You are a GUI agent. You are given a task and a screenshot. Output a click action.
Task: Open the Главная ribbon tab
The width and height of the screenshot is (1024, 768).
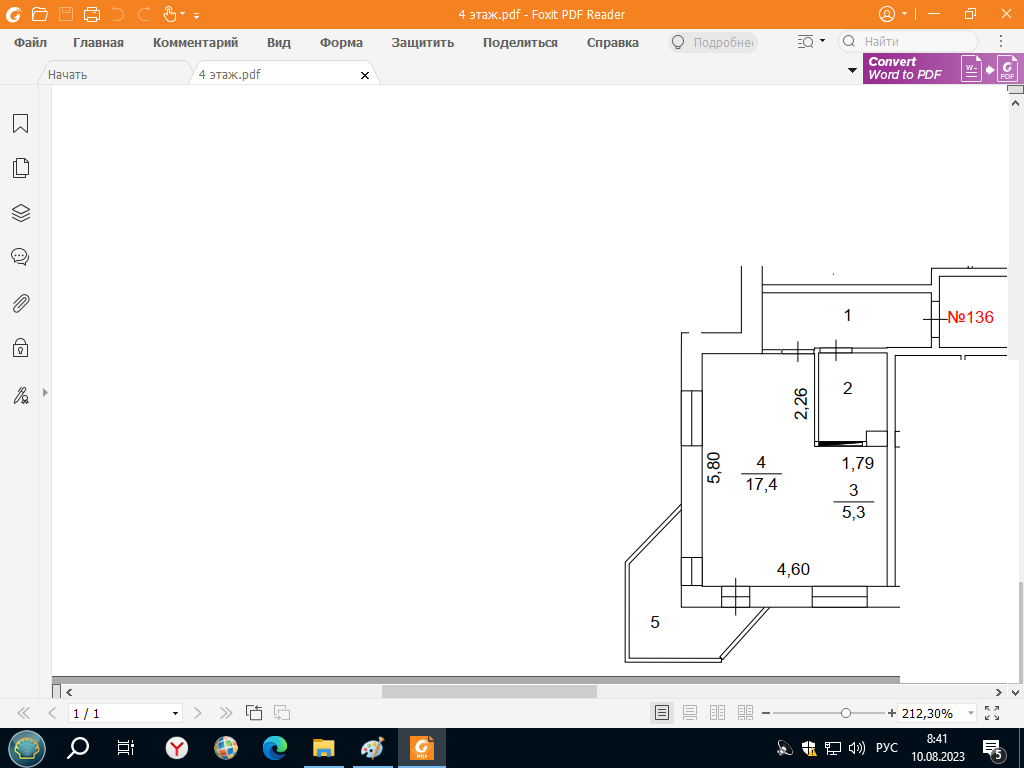pyautogui.click(x=98, y=42)
